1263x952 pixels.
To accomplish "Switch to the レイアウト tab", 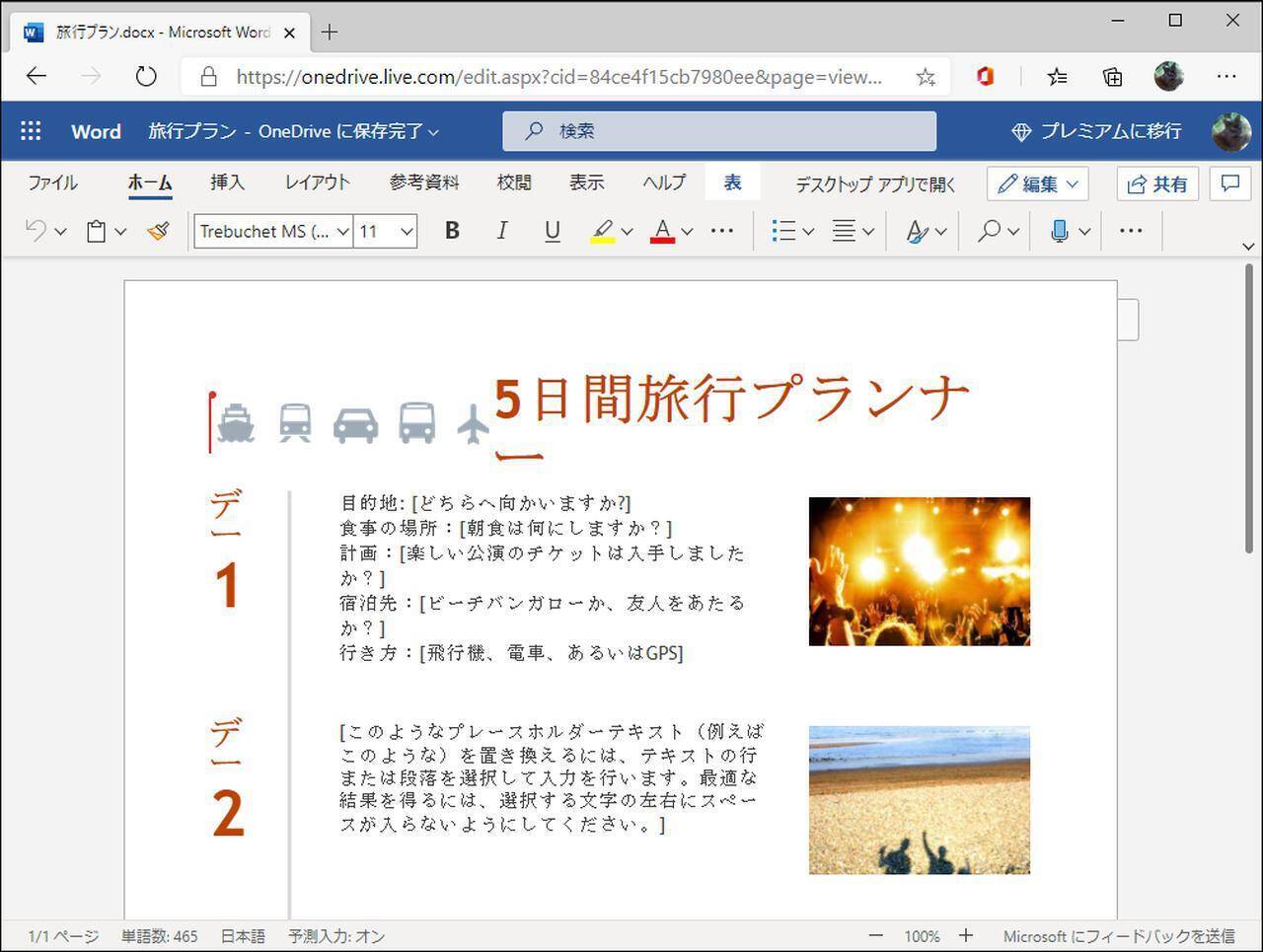I will [x=317, y=183].
